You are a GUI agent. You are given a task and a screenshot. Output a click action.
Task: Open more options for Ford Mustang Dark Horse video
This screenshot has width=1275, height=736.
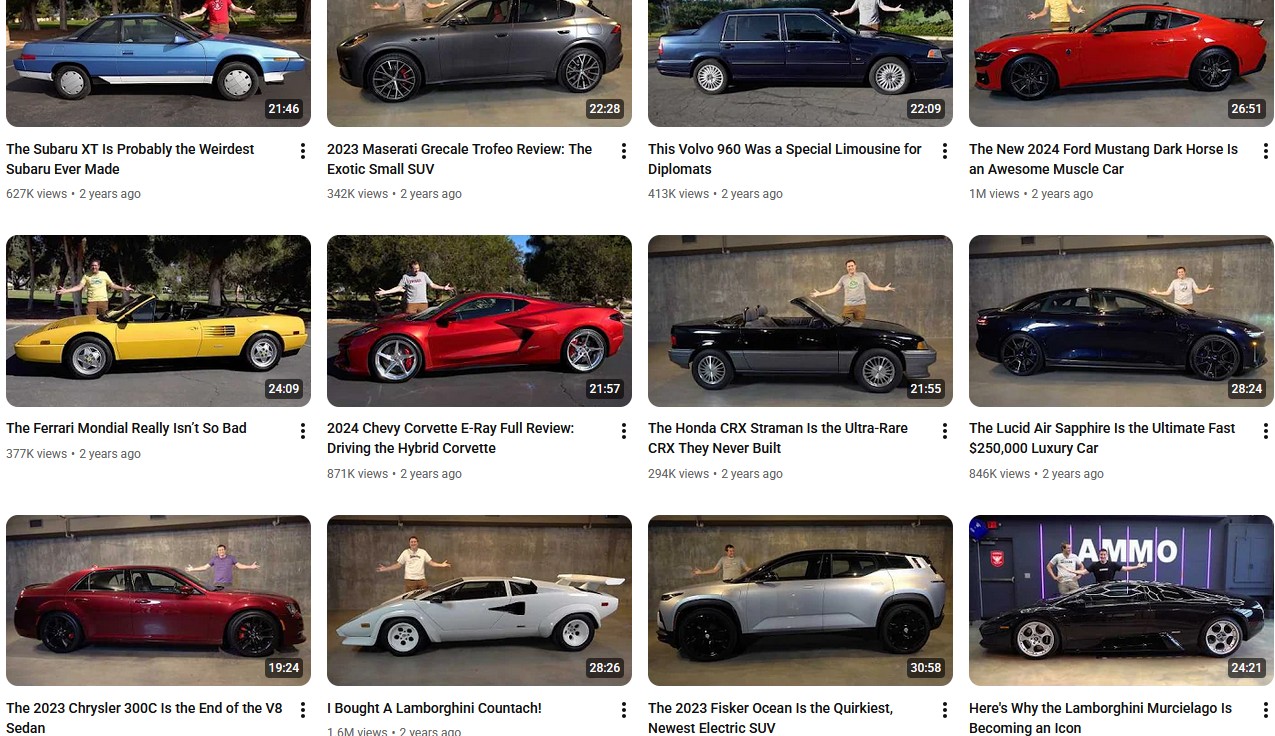[1265, 151]
